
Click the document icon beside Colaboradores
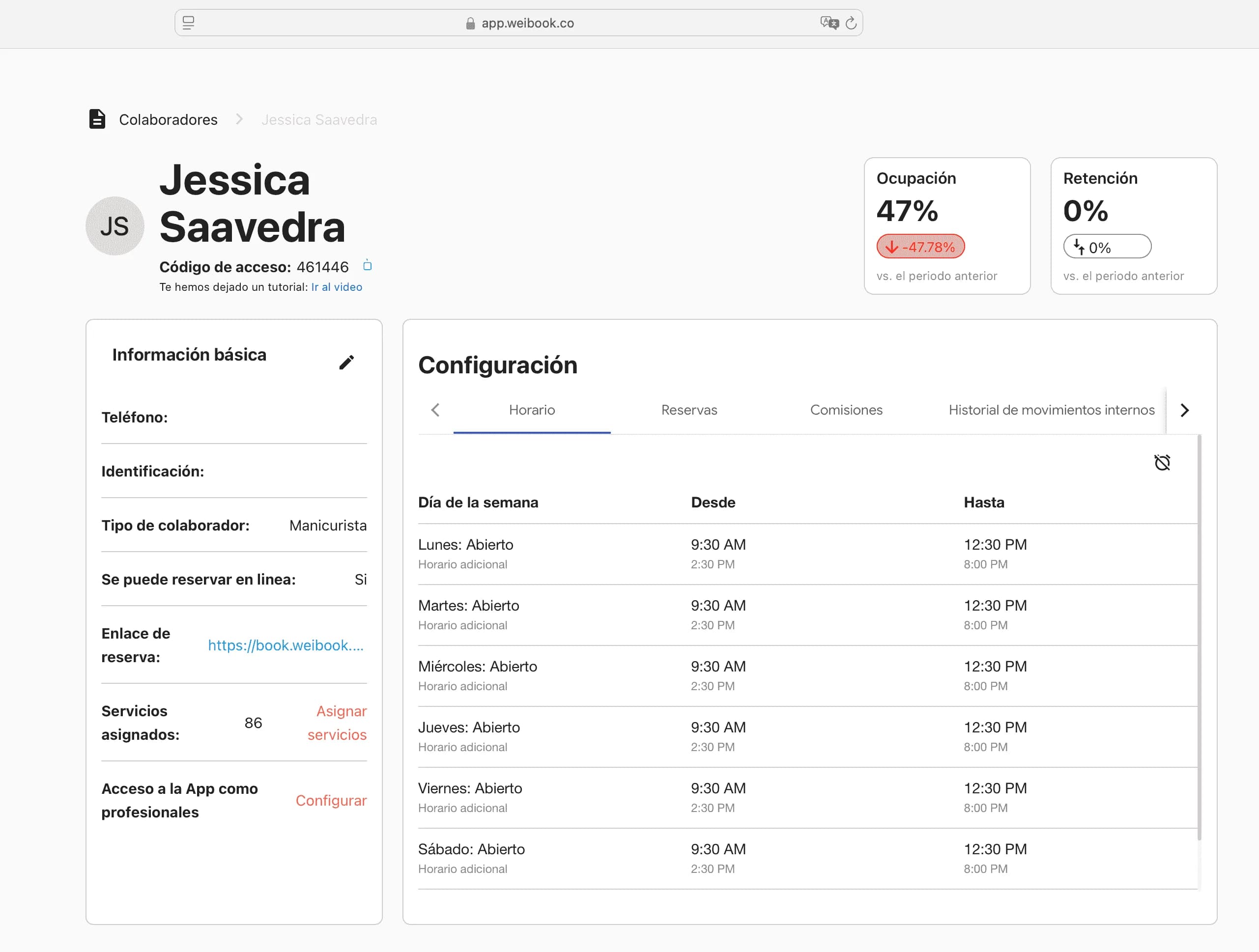[97, 119]
